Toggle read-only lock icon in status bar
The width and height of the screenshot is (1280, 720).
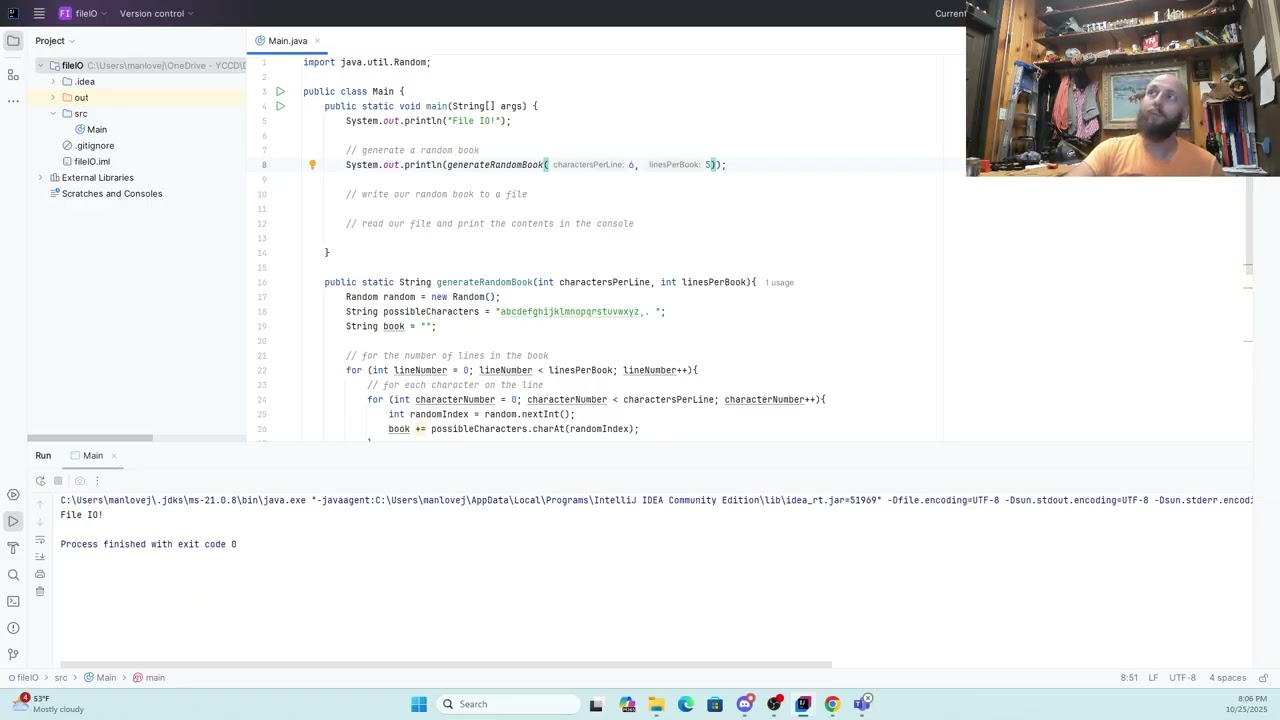(x=1263, y=678)
